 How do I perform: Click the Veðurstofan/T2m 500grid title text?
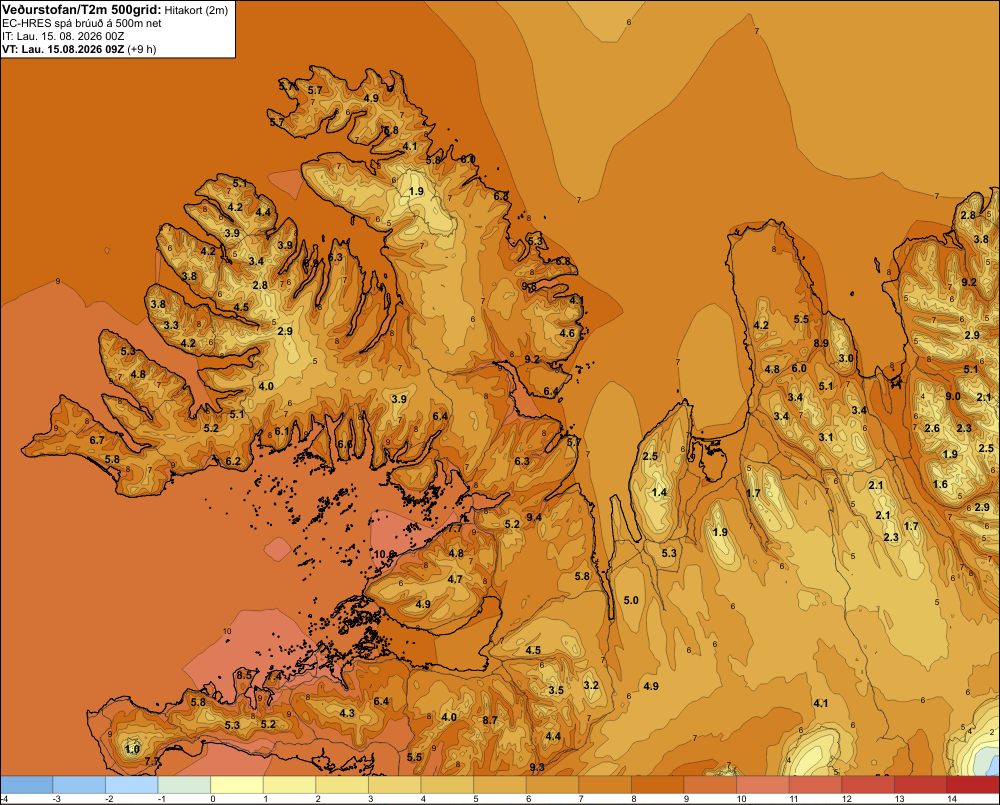(x=82, y=9)
